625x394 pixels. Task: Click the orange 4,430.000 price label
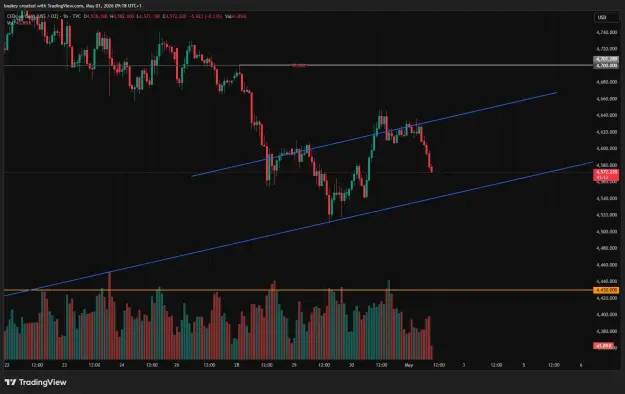pyautogui.click(x=606, y=290)
